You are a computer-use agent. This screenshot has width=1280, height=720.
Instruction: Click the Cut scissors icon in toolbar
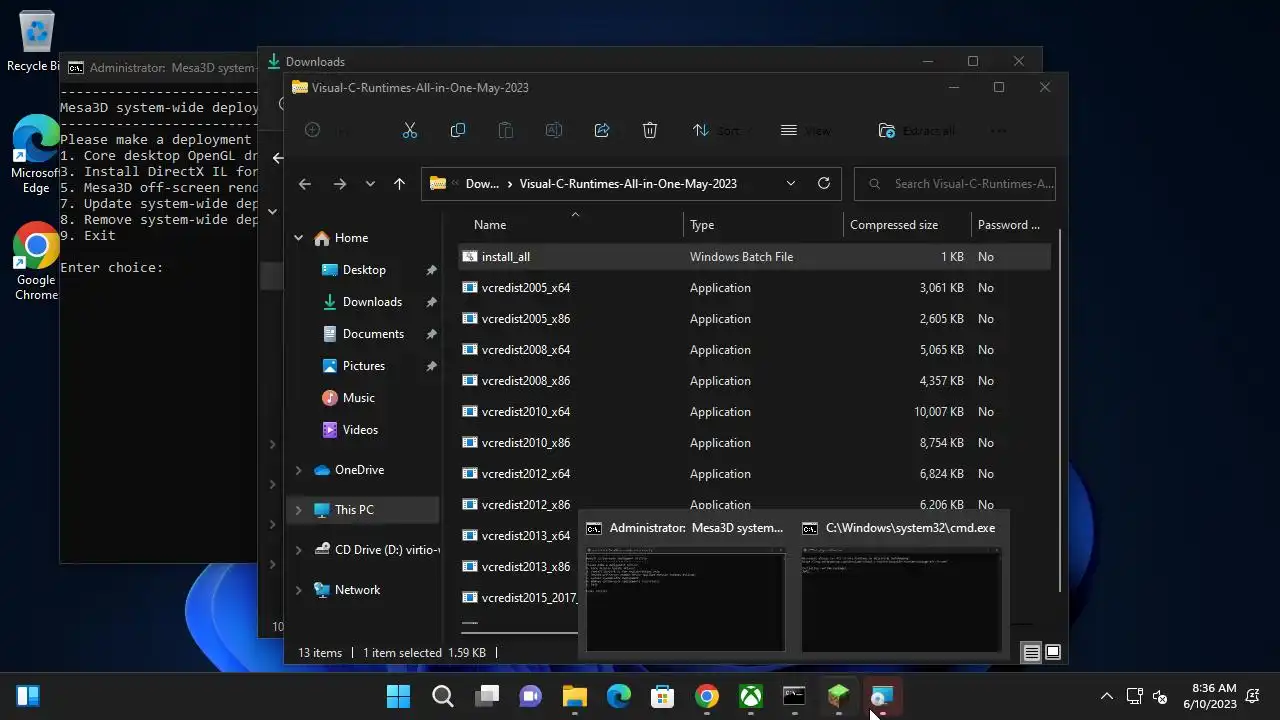tap(409, 130)
